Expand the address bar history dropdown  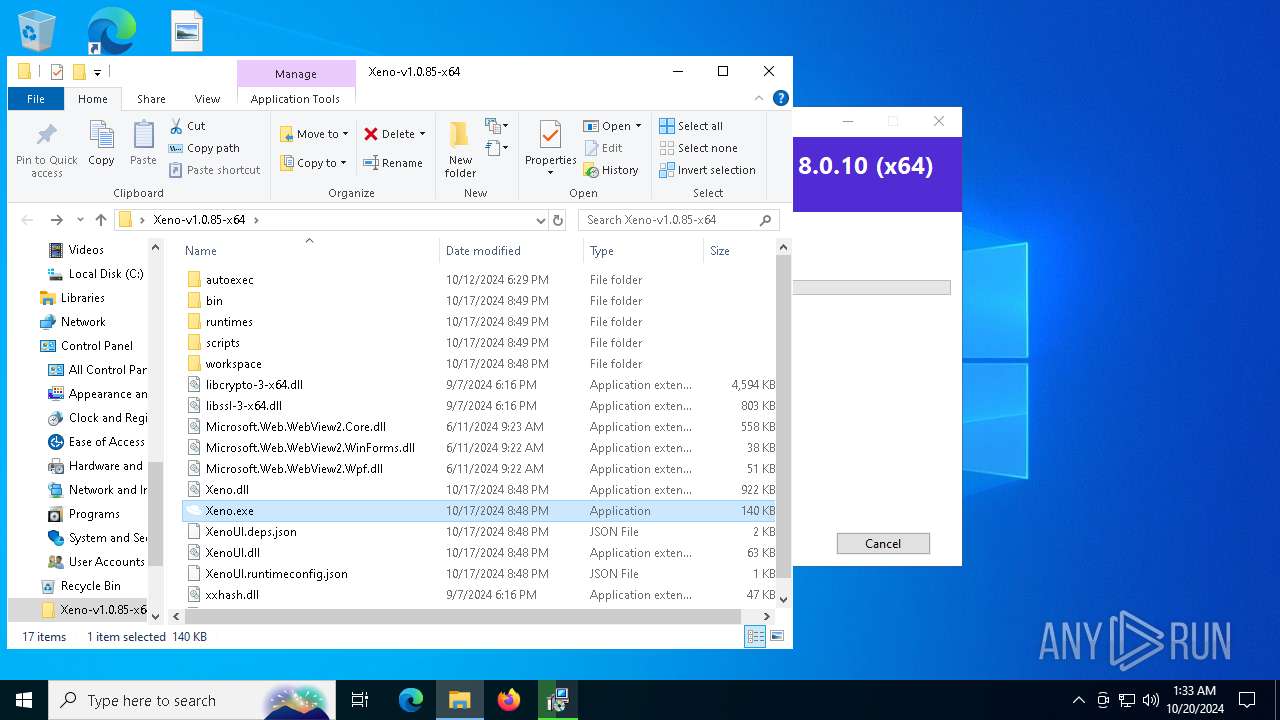pos(541,220)
